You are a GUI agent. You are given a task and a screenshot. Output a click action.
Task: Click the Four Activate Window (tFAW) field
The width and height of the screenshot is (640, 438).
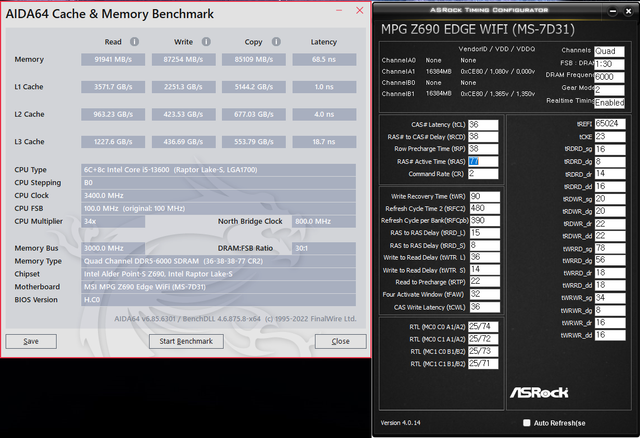(484, 294)
